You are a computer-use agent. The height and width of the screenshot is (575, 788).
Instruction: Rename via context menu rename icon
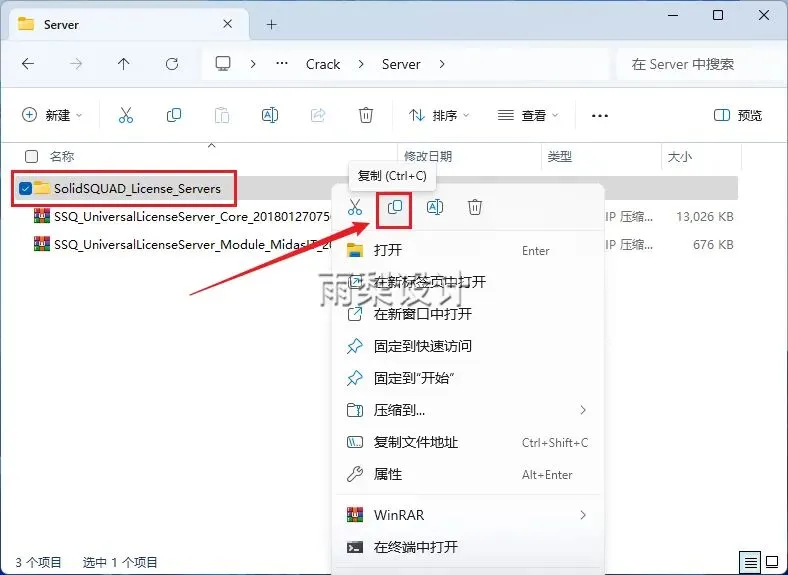435,207
